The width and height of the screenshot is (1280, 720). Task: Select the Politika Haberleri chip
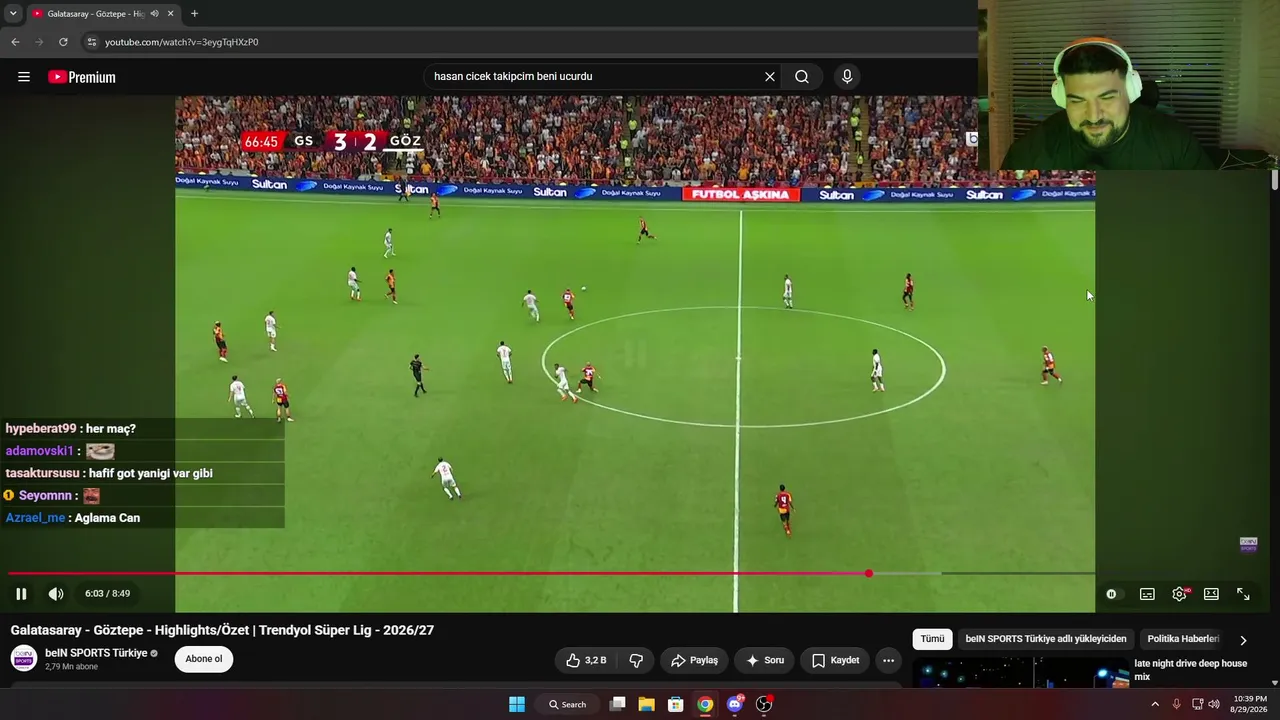click(1183, 639)
